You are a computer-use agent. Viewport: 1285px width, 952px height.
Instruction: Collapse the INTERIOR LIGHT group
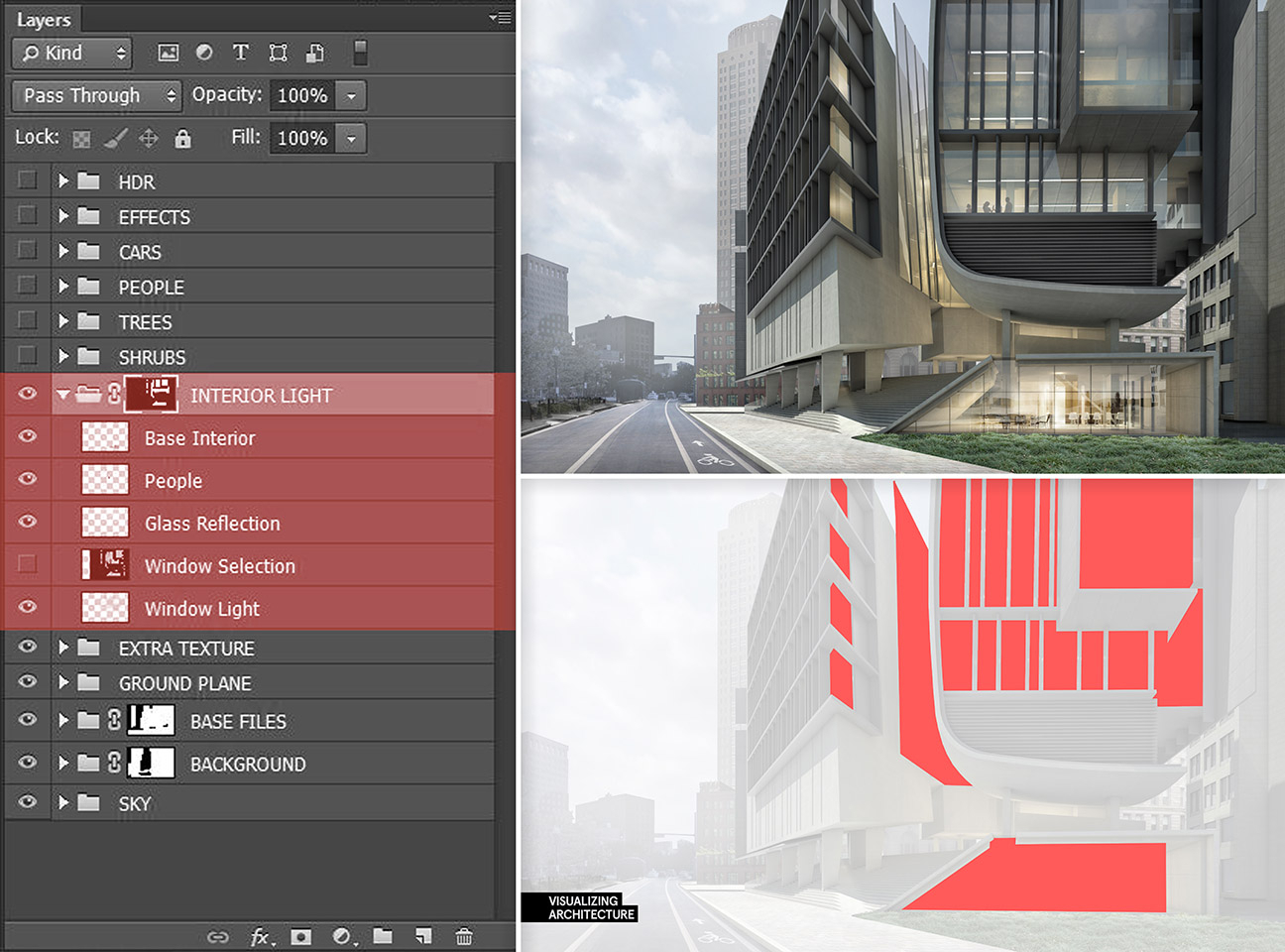[x=63, y=395]
